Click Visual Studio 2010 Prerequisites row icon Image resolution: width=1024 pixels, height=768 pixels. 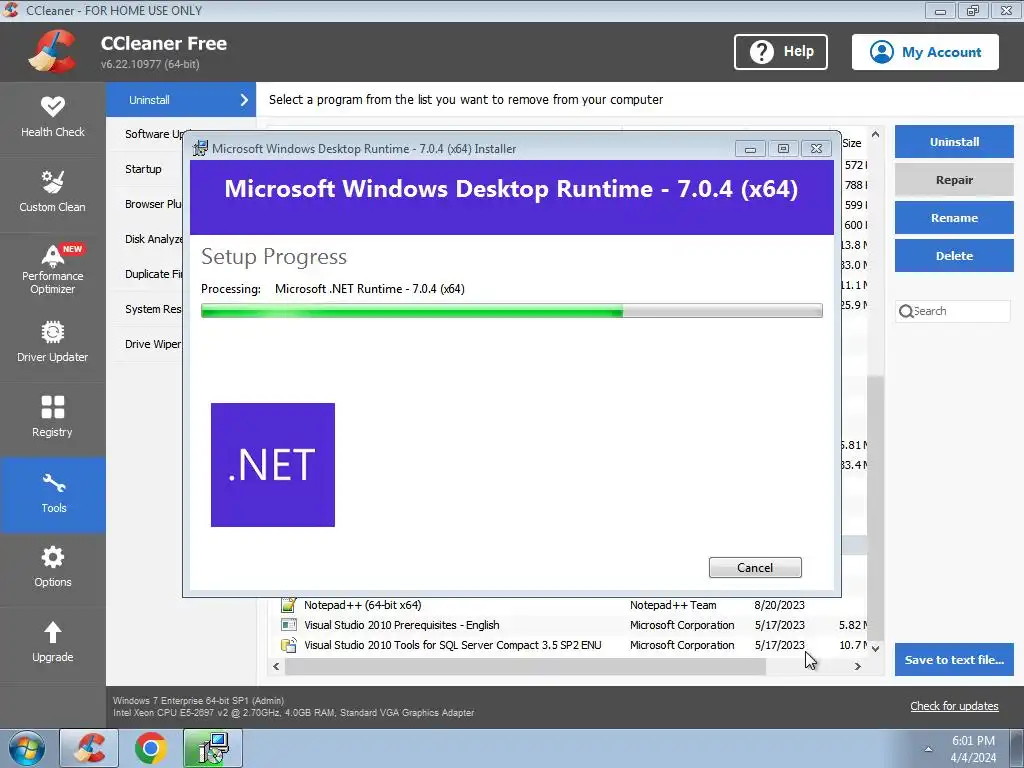(288, 625)
